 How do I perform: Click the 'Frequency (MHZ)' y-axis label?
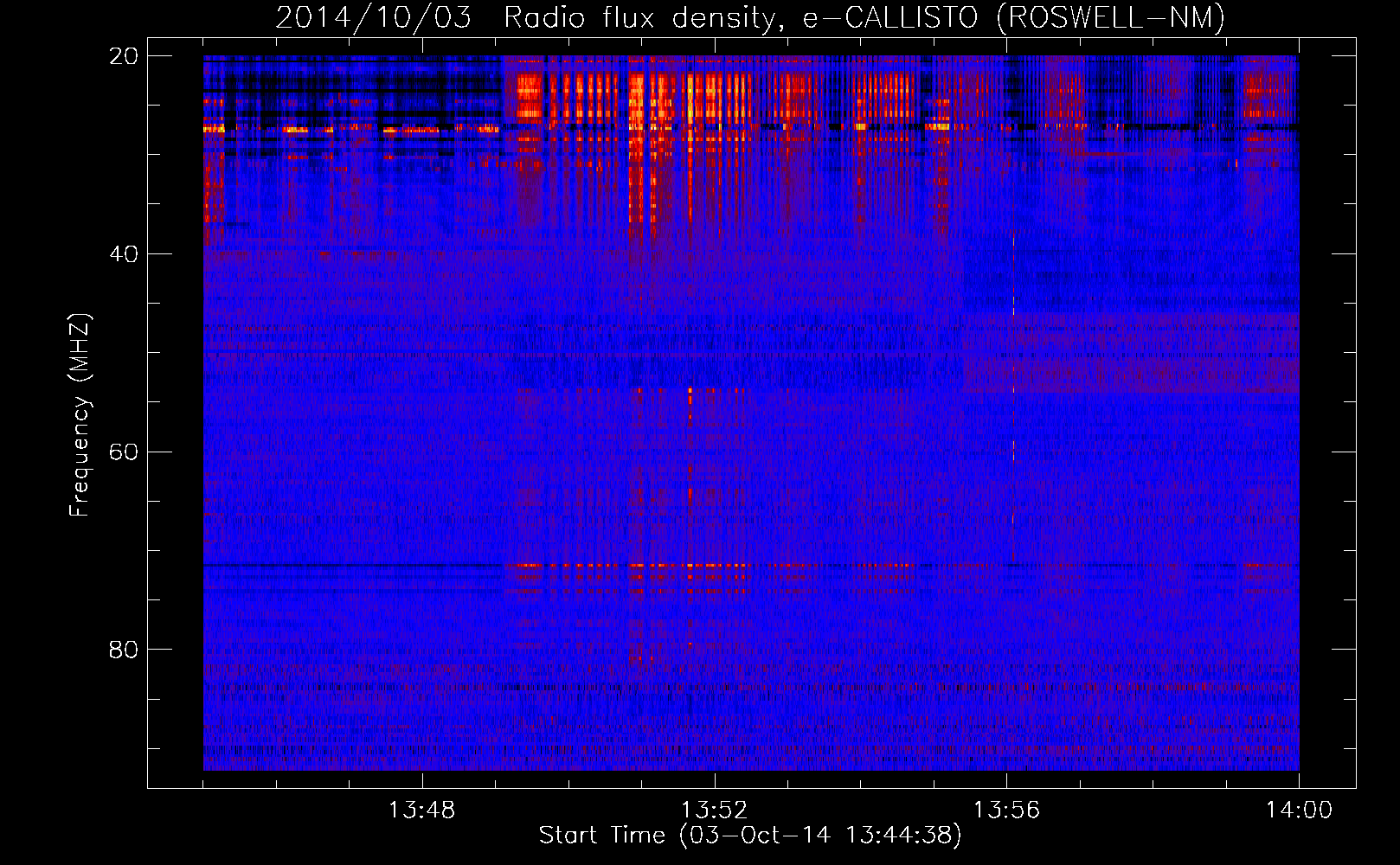[80, 415]
